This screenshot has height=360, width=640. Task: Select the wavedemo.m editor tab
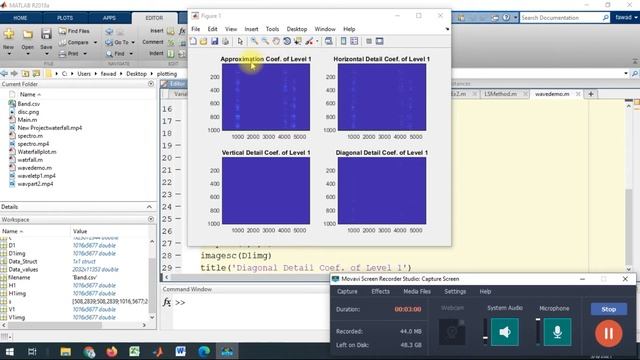coord(552,94)
